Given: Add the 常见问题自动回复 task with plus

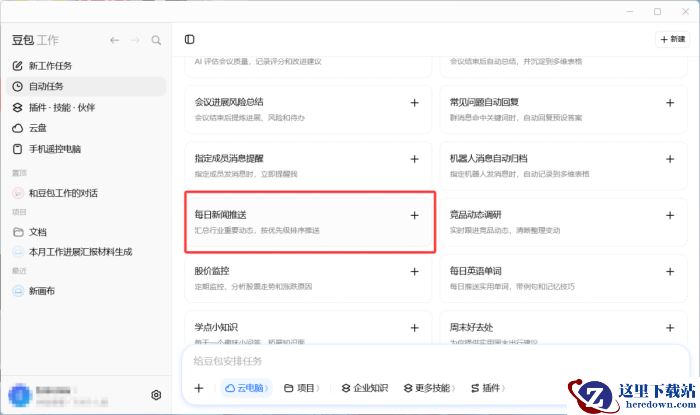Looking at the screenshot, I should click(670, 103).
